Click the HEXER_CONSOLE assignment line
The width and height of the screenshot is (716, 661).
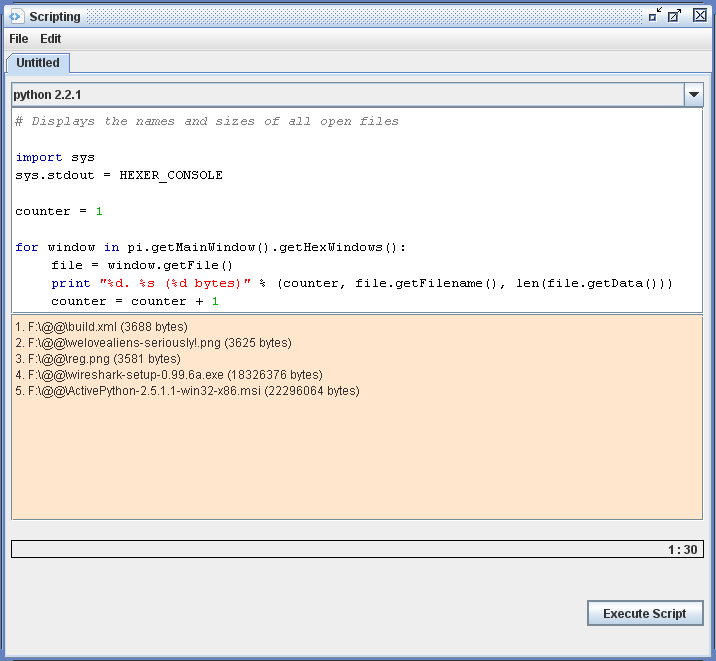[119, 175]
